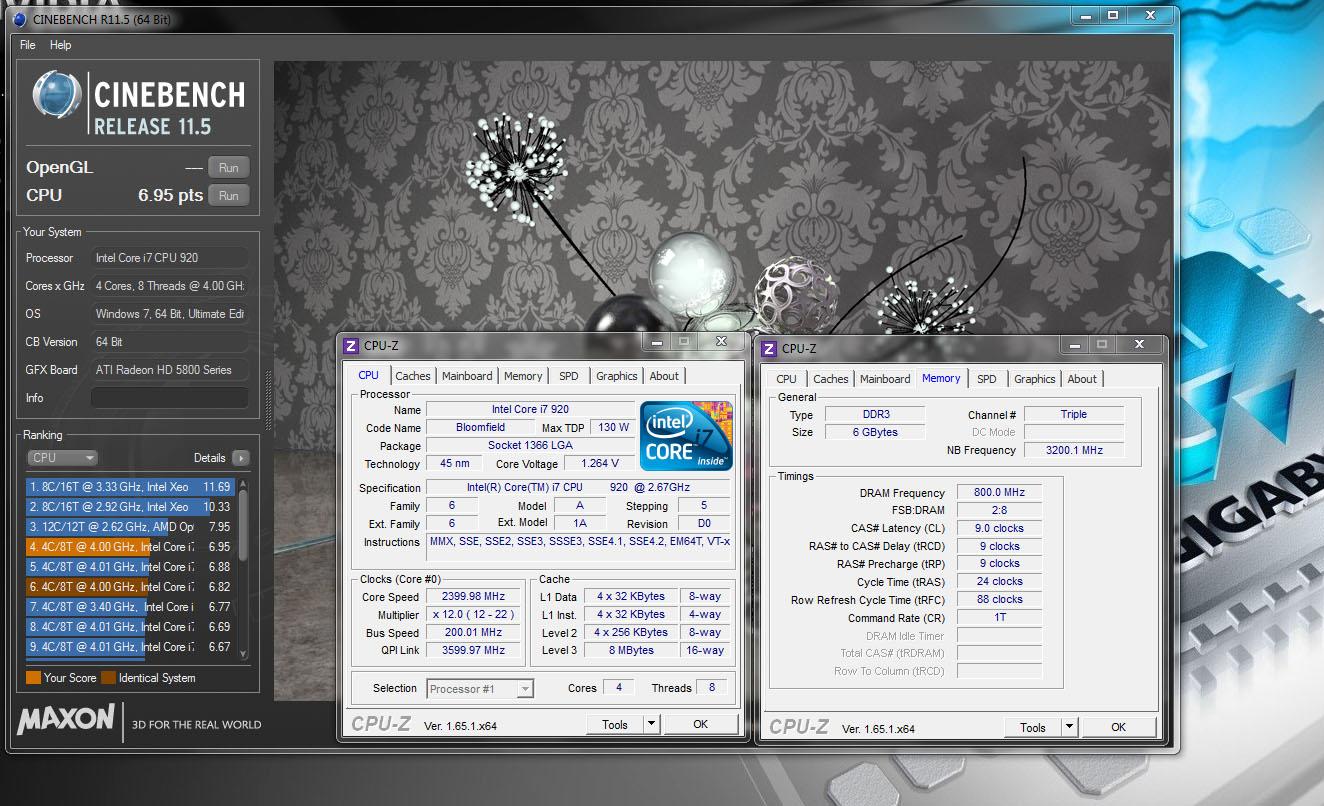Close the right CPU-Z Memory window

(x=1138, y=345)
